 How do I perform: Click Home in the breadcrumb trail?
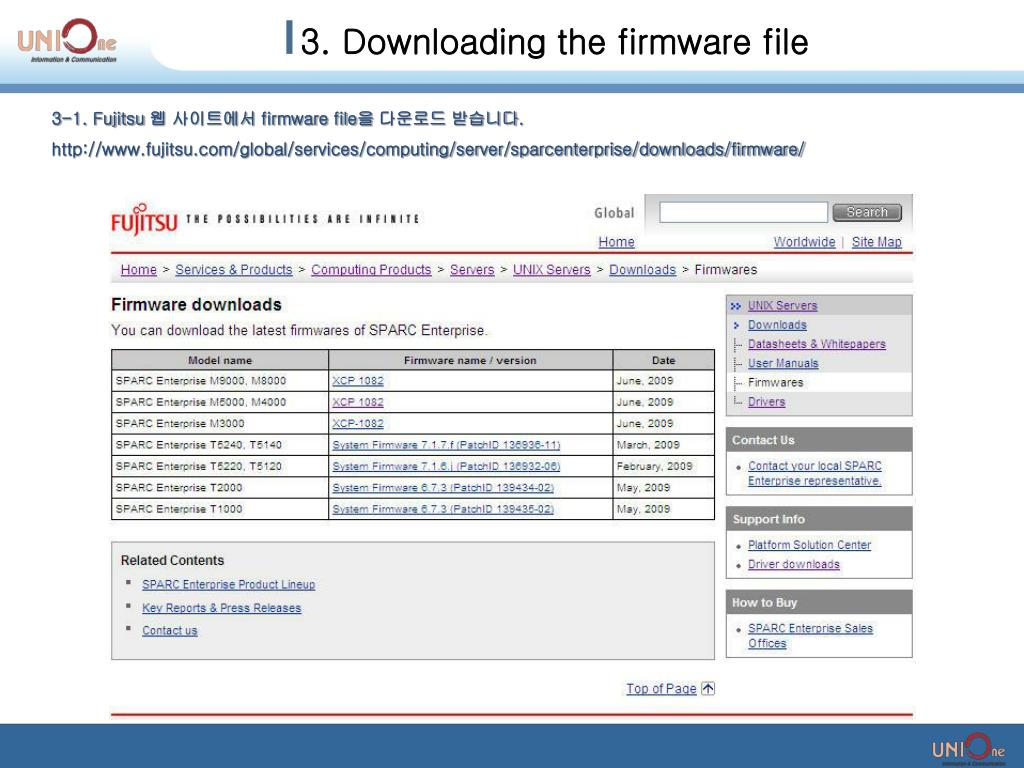[x=138, y=270]
